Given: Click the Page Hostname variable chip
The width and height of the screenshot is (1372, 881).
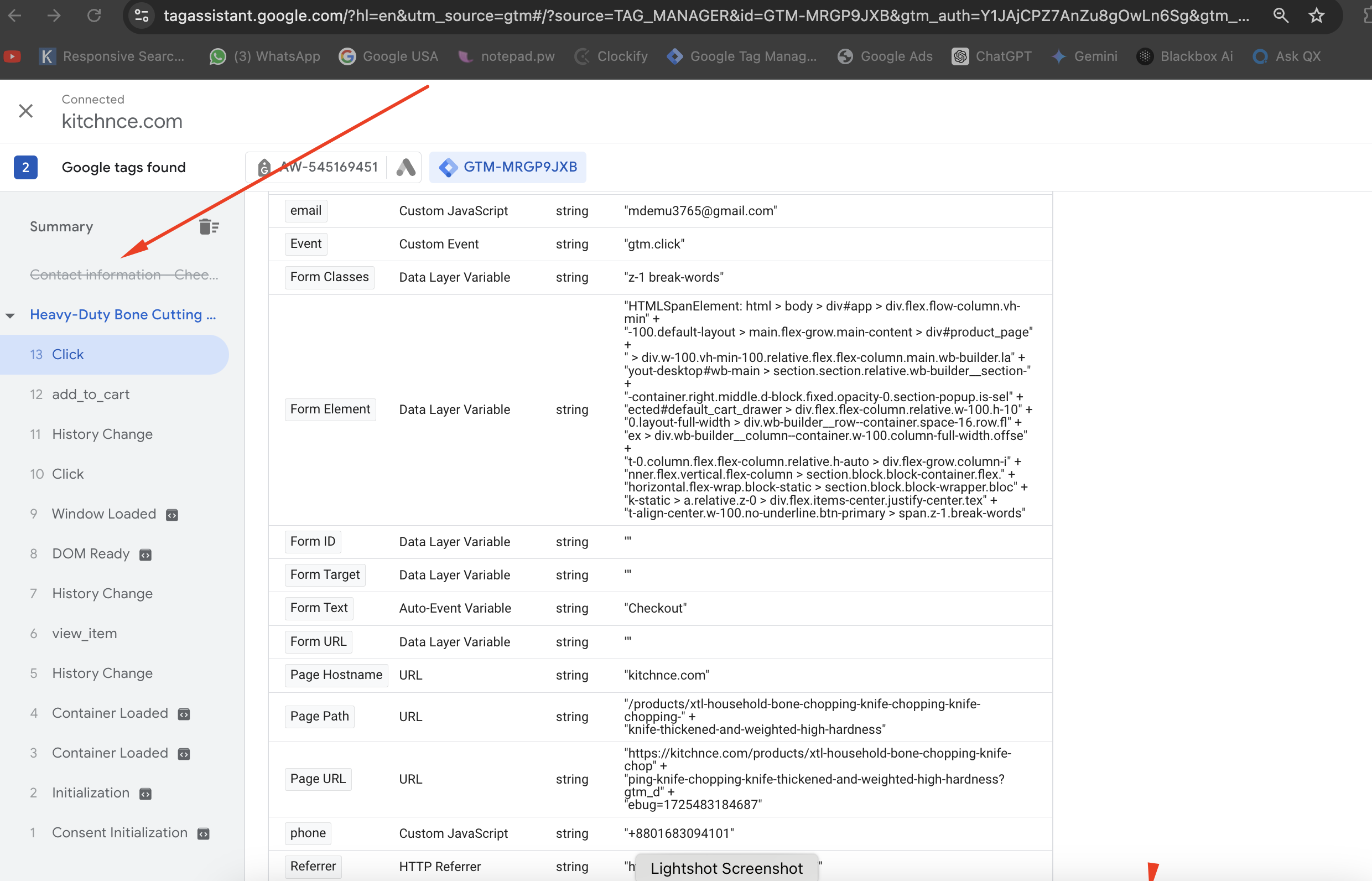Looking at the screenshot, I should (x=336, y=675).
